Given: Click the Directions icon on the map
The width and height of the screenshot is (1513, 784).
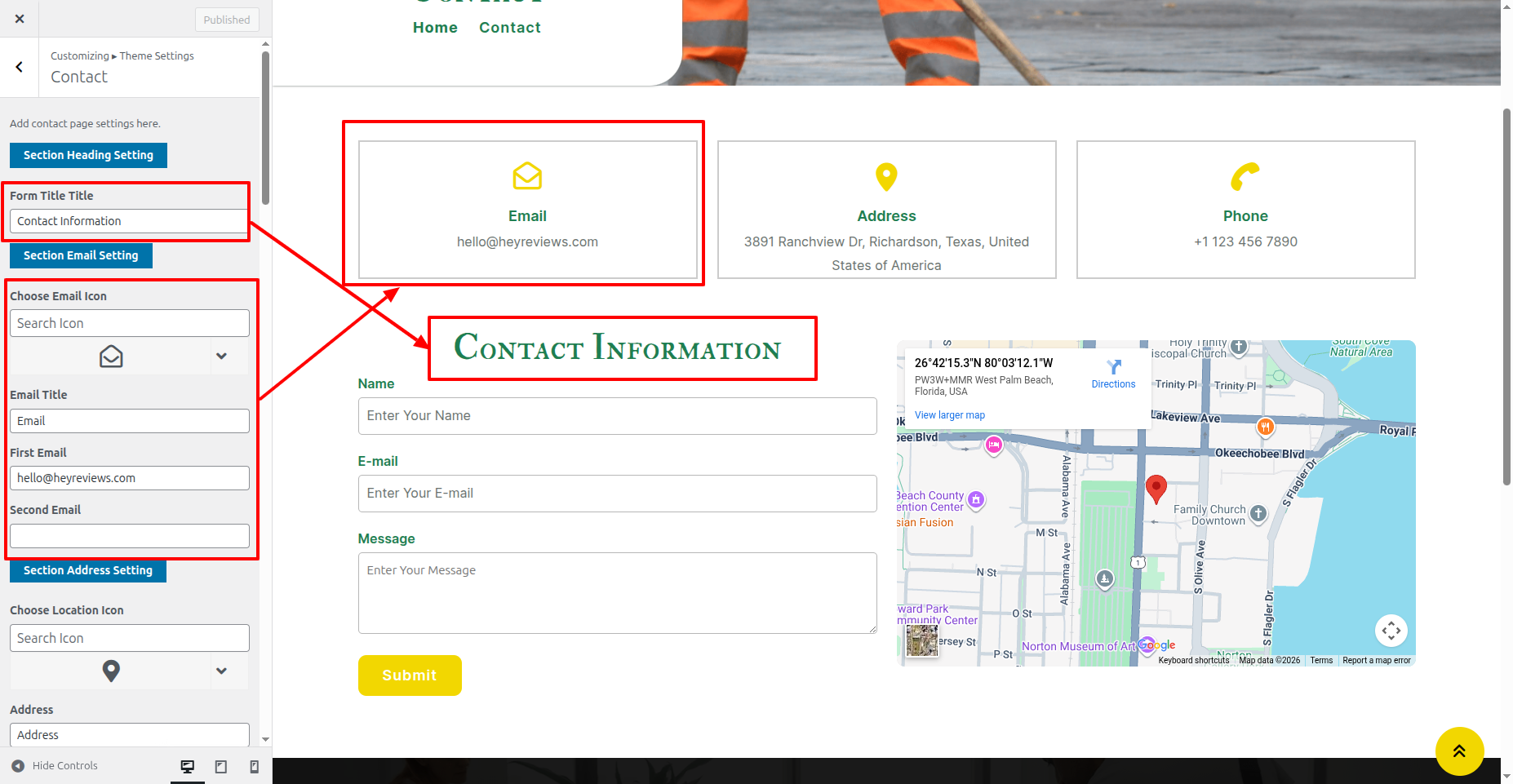Looking at the screenshot, I should point(1113,368).
